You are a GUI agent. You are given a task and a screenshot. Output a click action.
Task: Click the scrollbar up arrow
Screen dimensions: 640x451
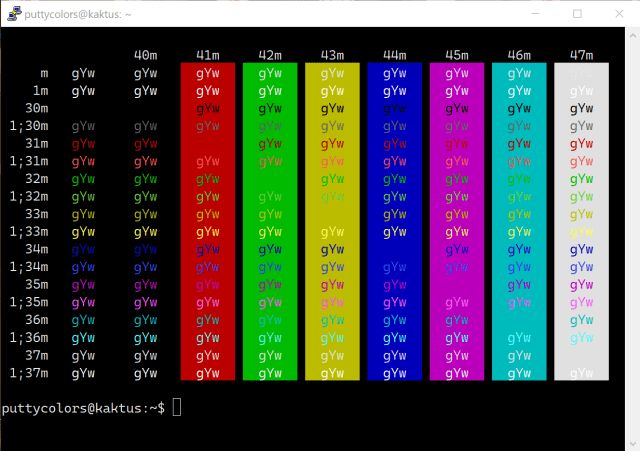click(632, 35)
